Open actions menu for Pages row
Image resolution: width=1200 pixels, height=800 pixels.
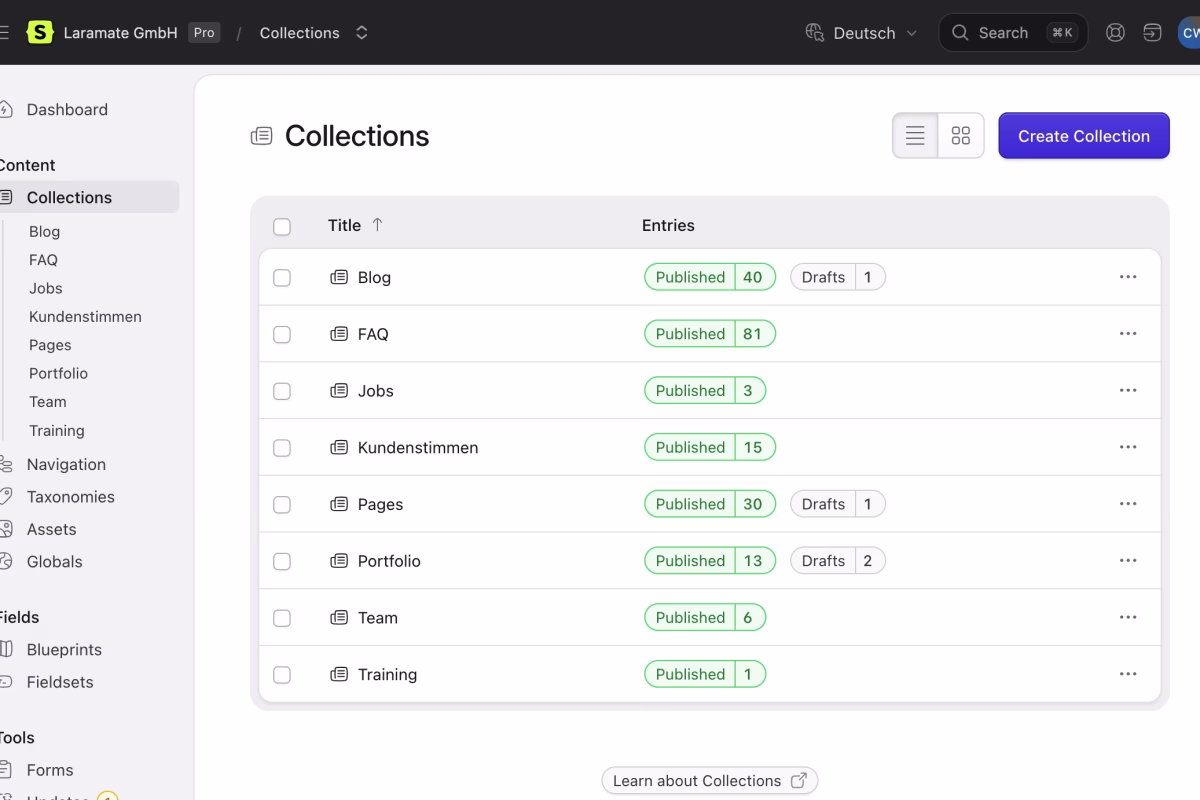point(1128,504)
